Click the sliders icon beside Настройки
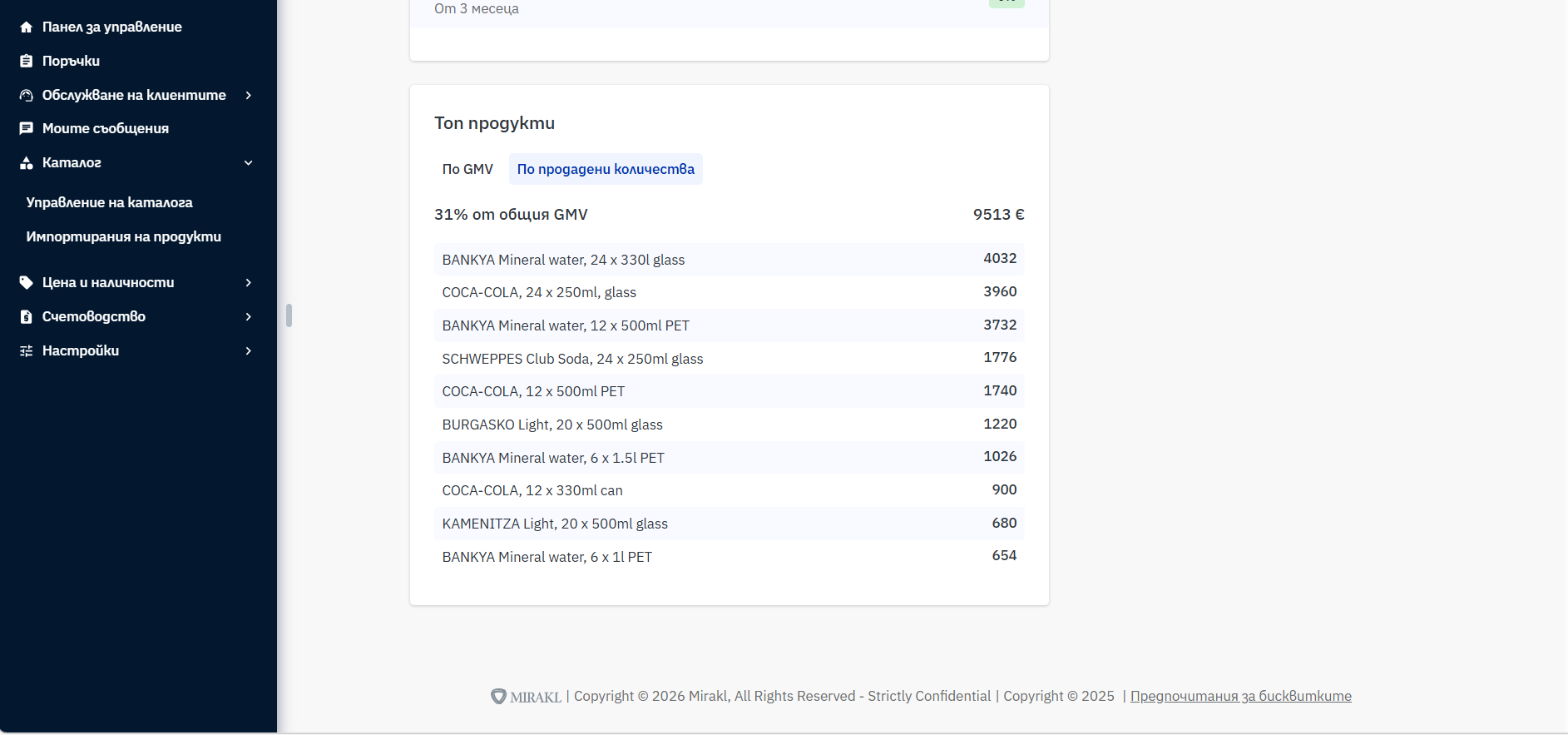The height and width of the screenshot is (735, 1568). pyautogui.click(x=27, y=350)
